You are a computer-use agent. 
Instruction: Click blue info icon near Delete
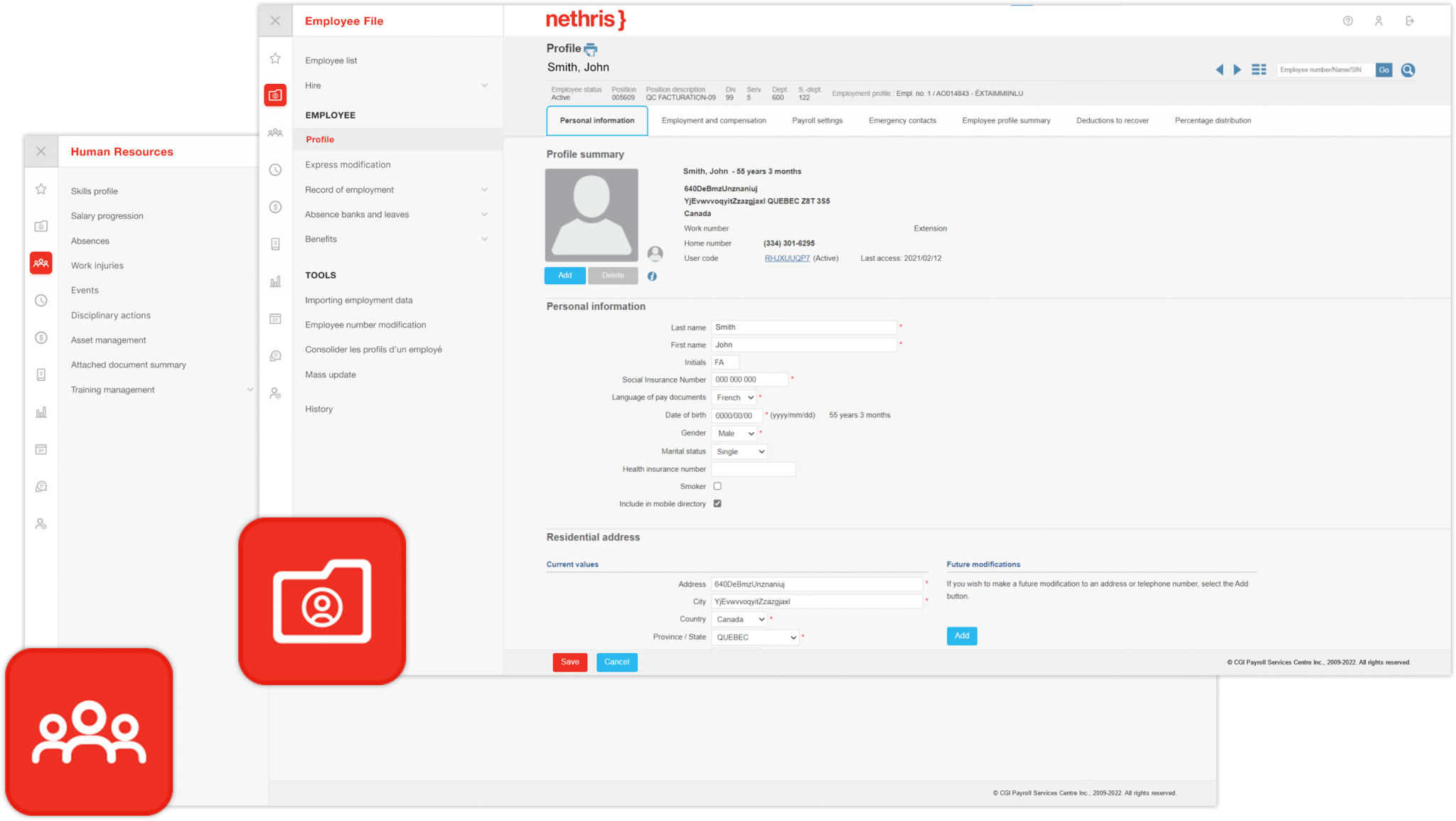point(652,277)
